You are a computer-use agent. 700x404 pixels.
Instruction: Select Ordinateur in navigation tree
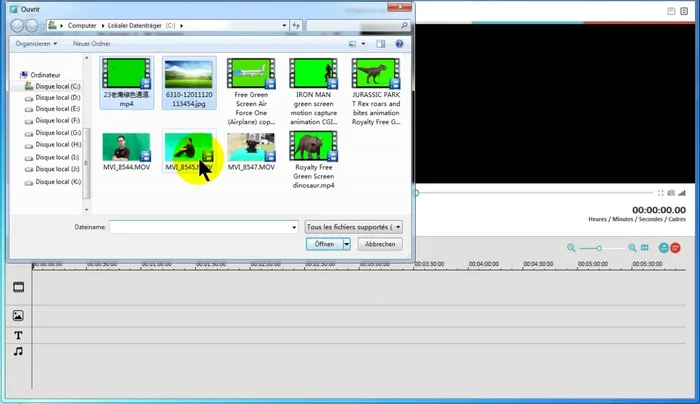pos(46,75)
